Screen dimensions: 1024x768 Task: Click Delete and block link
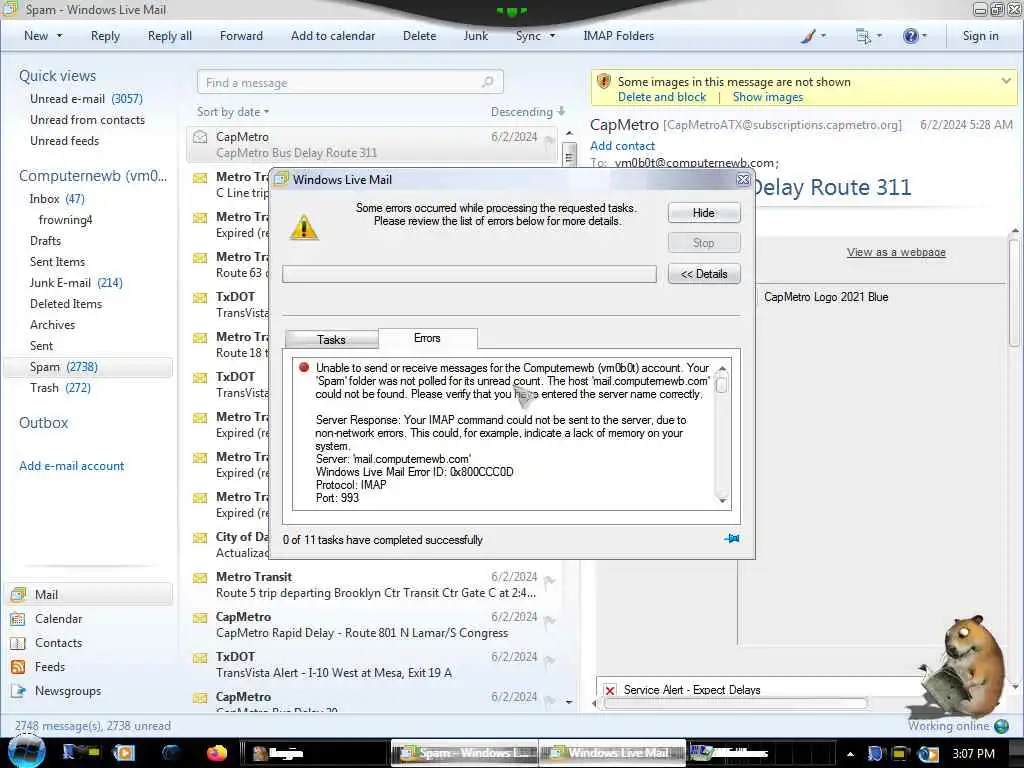(662, 97)
